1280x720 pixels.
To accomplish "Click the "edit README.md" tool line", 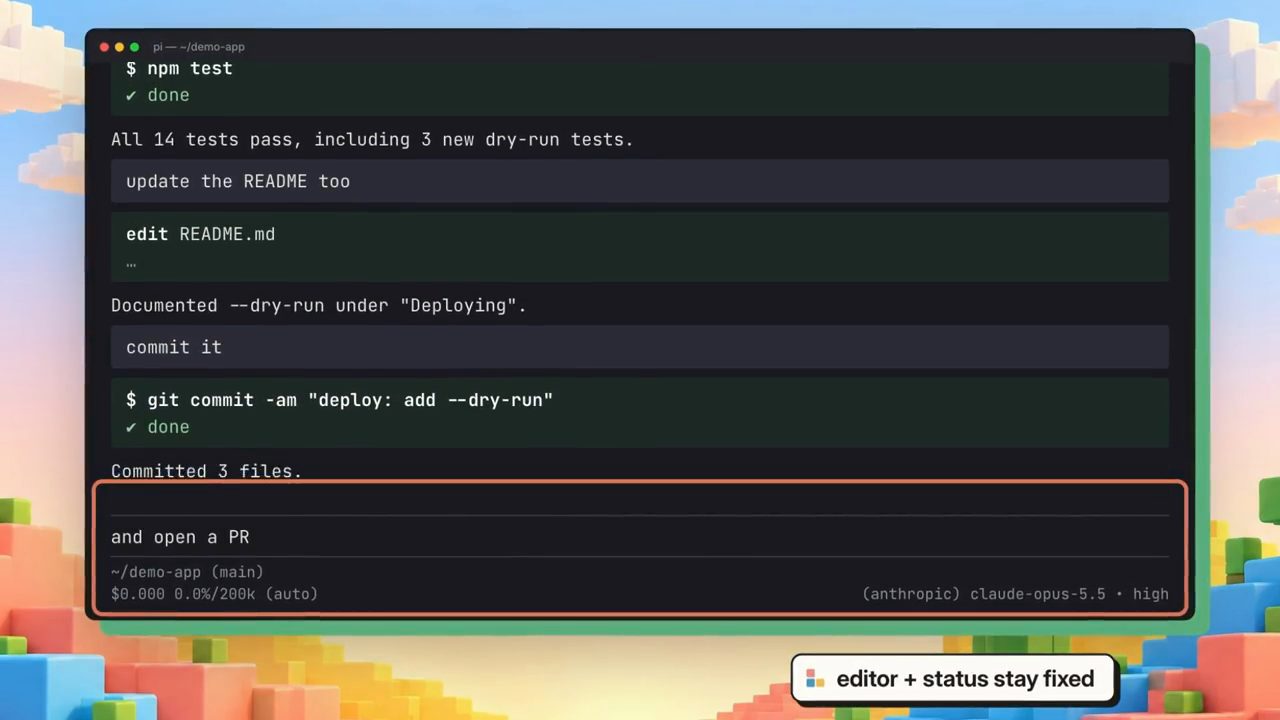I will pos(200,234).
